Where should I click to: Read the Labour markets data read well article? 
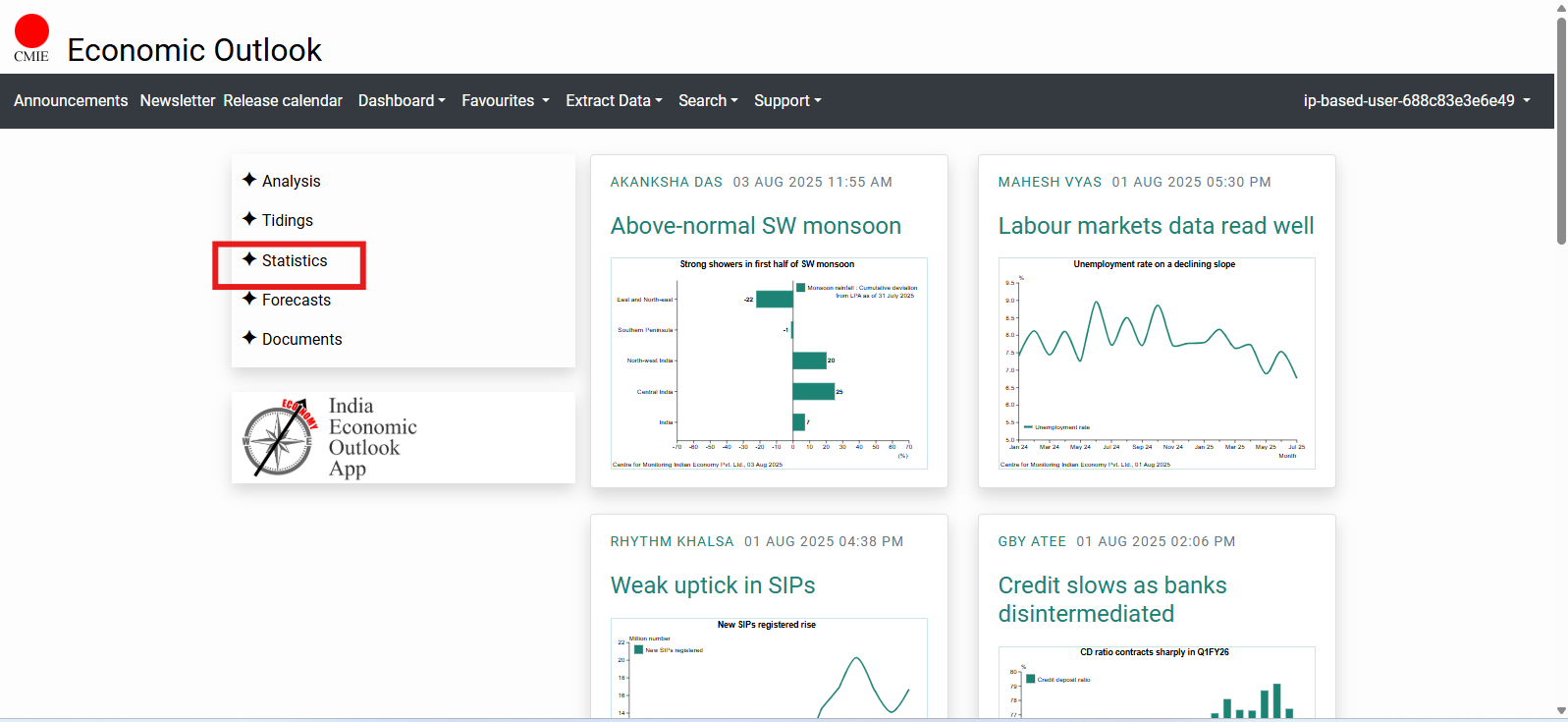click(1156, 226)
